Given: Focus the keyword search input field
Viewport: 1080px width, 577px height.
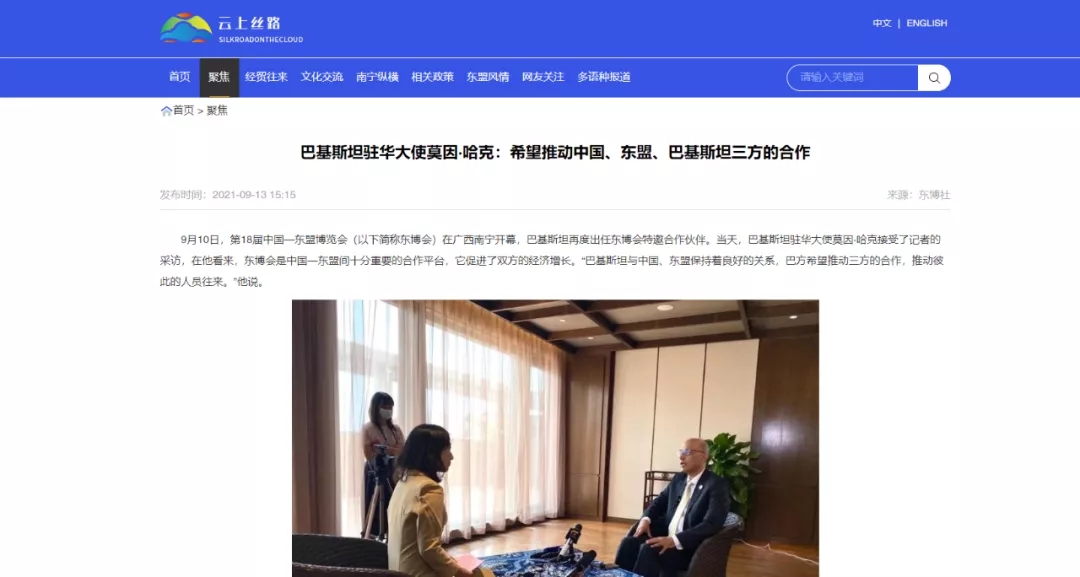Looking at the screenshot, I should (x=853, y=78).
